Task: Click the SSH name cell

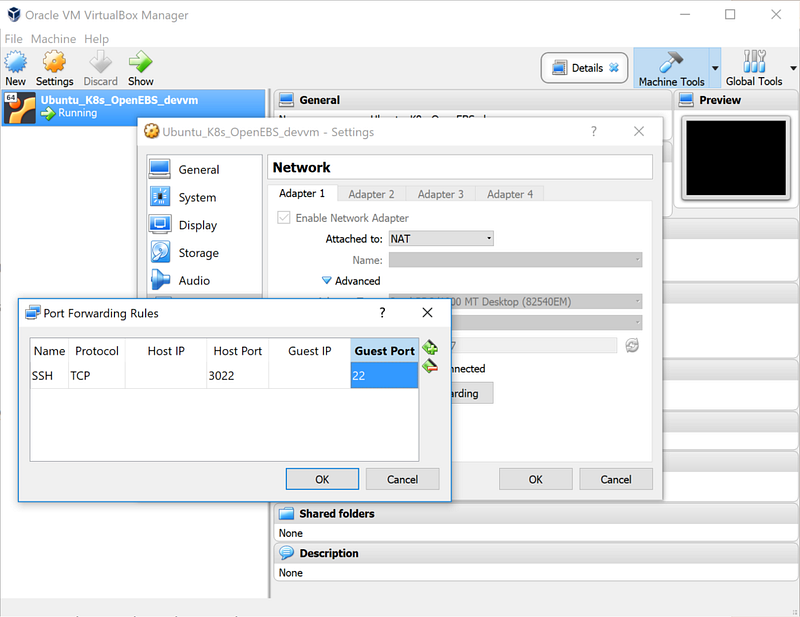Action: point(49,376)
